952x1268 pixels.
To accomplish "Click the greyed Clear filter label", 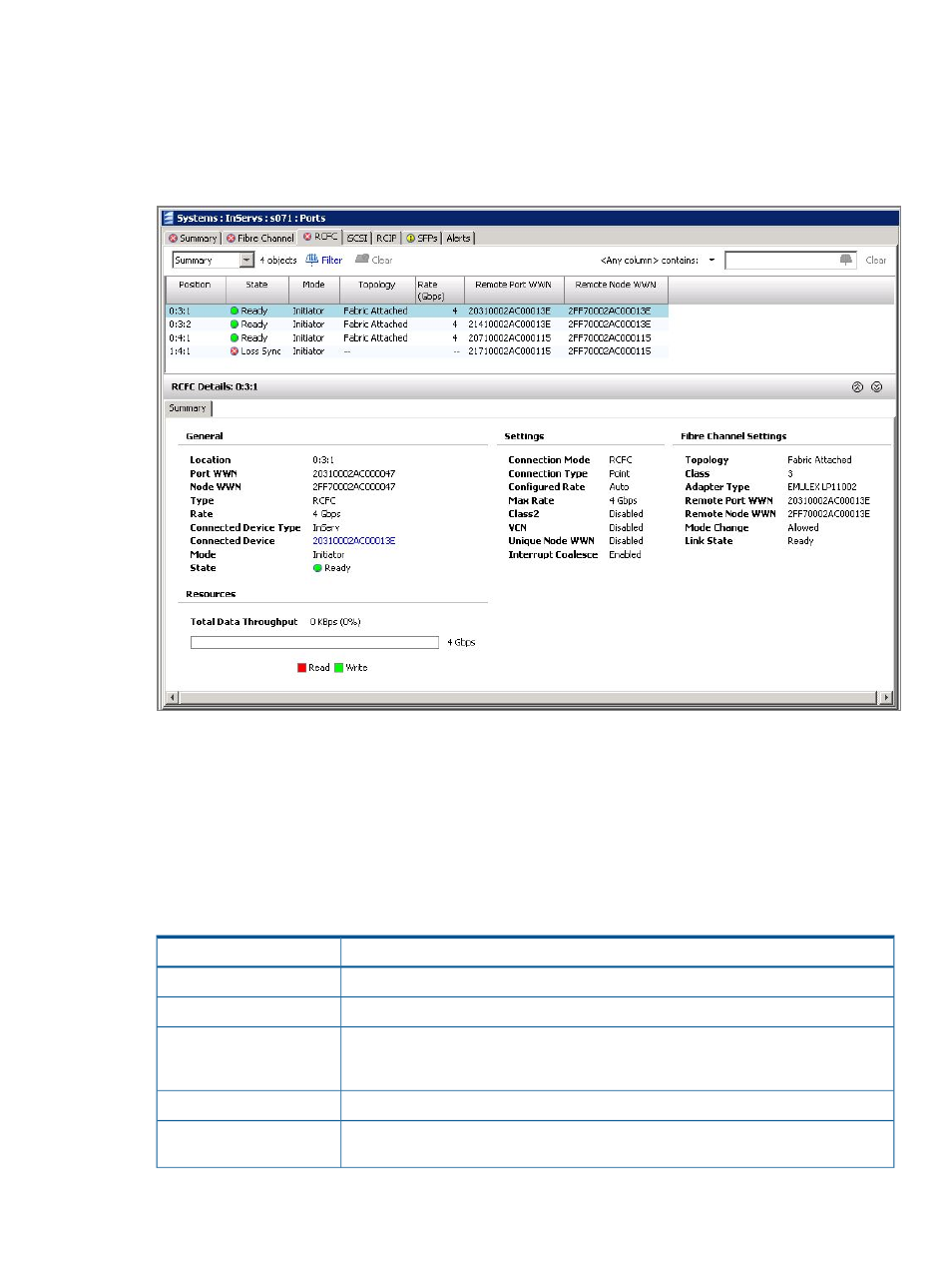I will pos(382,261).
